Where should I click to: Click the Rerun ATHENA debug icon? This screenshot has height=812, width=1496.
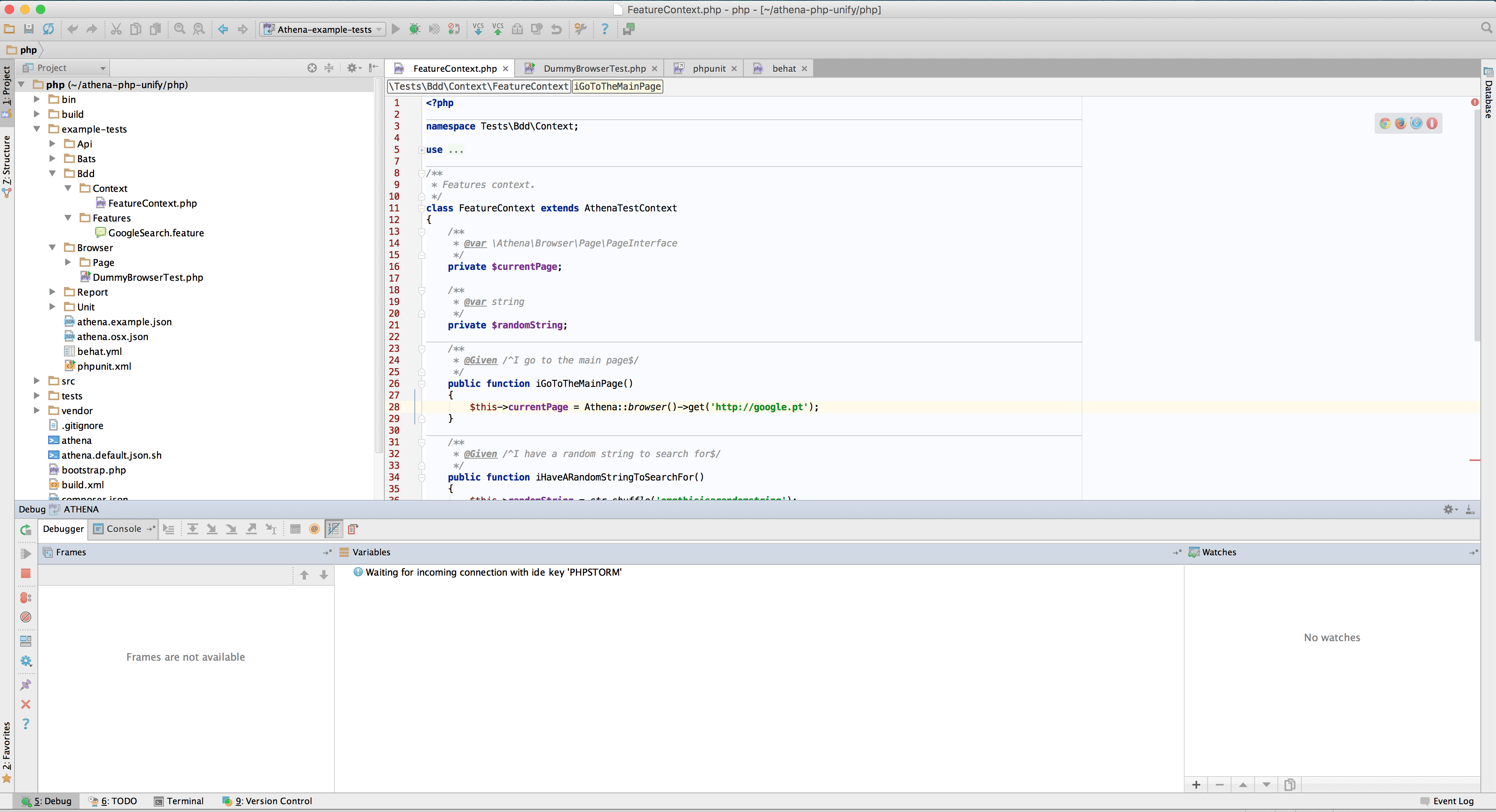tap(25, 529)
